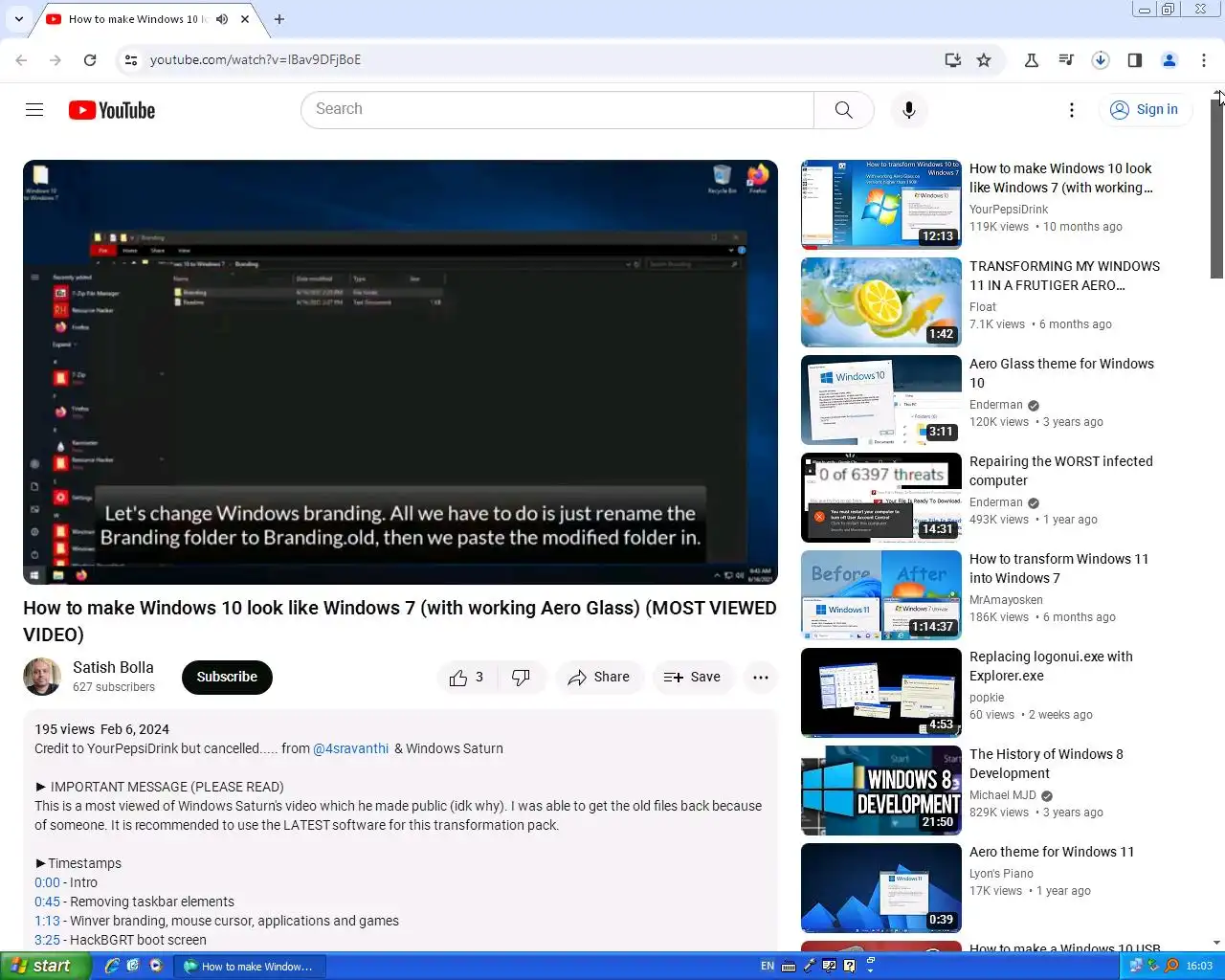Open Aero theme for Windows 11 video

pyautogui.click(x=1052, y=852)
